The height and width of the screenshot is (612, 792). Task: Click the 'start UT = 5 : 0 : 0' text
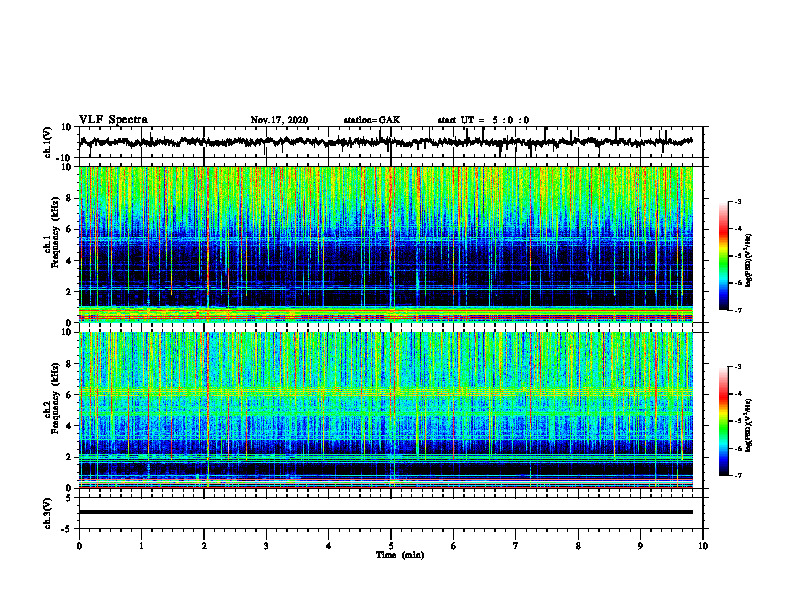coord(483,120)
